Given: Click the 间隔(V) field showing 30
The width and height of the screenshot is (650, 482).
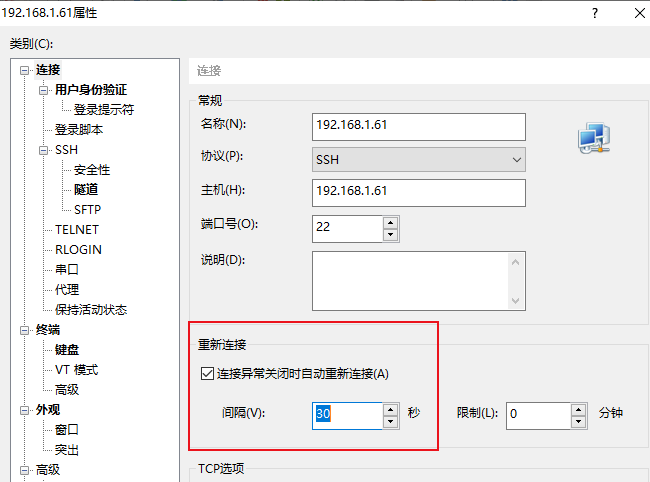Looking at the screenshot, I should point(347,416).
